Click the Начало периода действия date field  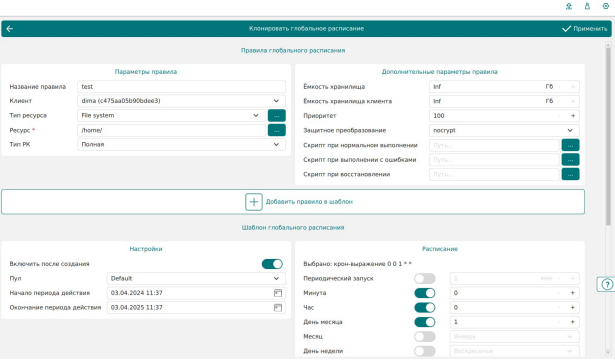click(x=196, y=293)
